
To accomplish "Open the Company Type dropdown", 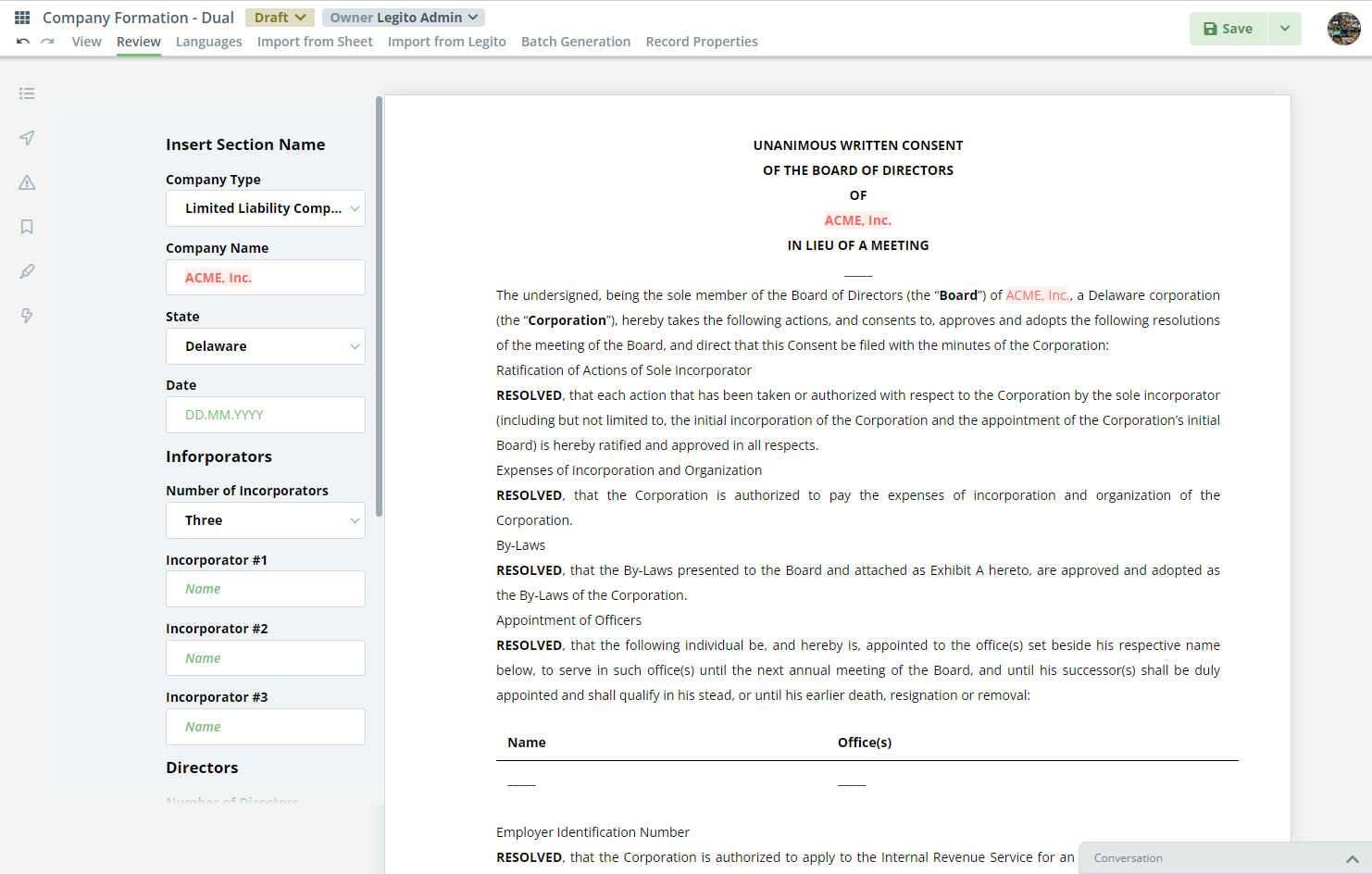I will (266, 208).
